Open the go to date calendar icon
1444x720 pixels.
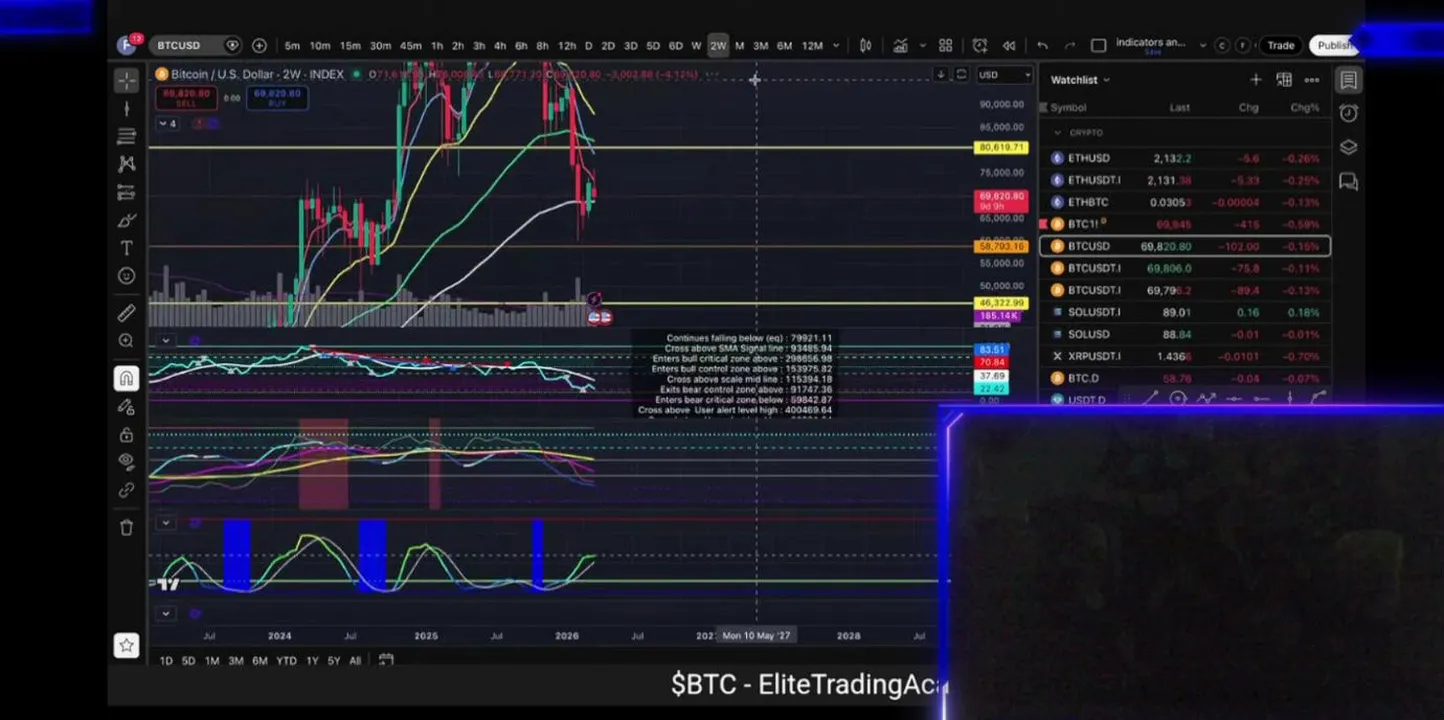[x=386, y=660]
